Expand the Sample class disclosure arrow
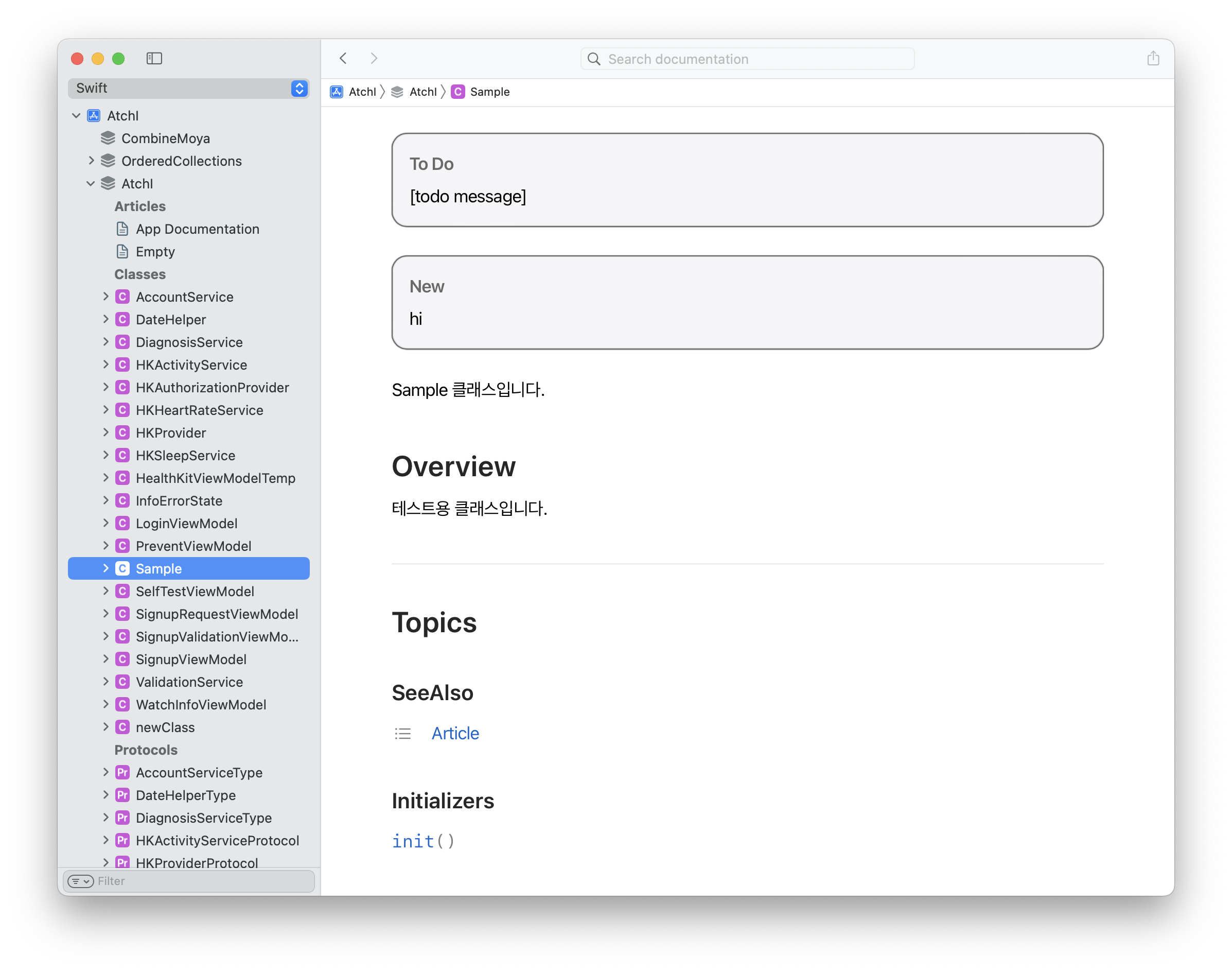 [x=106, y=568]
